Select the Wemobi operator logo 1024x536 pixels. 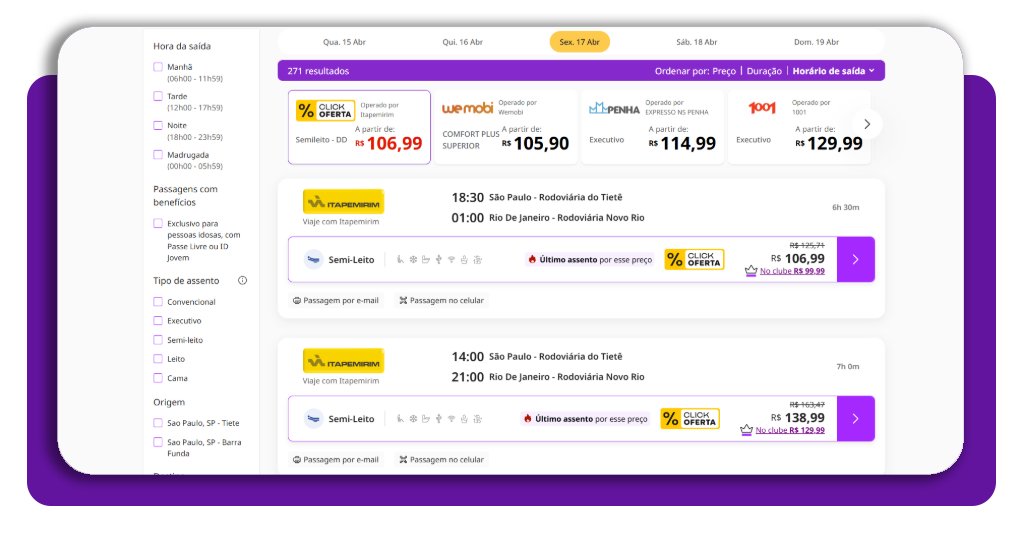pos(468,108)
